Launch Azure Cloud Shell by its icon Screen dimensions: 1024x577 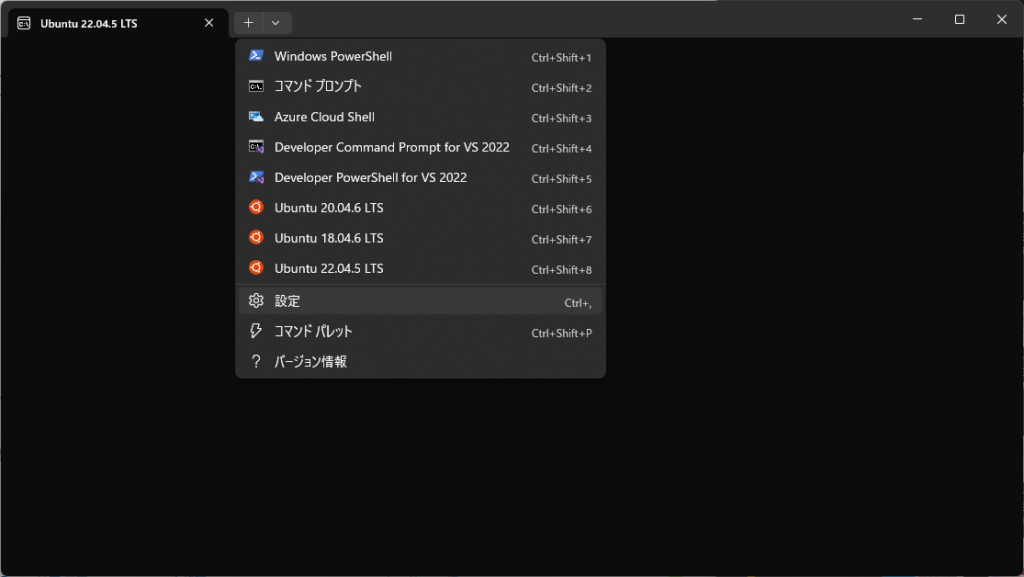click(x=257, y=117)
